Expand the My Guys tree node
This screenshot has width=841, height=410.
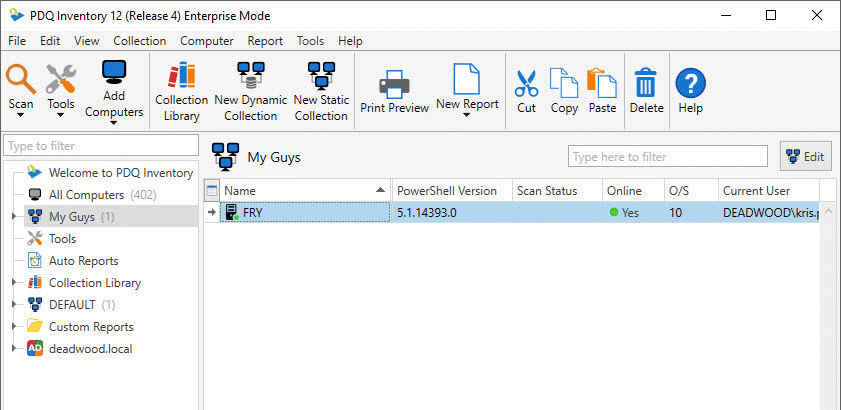pyautogui.click(x=14, y=217)
